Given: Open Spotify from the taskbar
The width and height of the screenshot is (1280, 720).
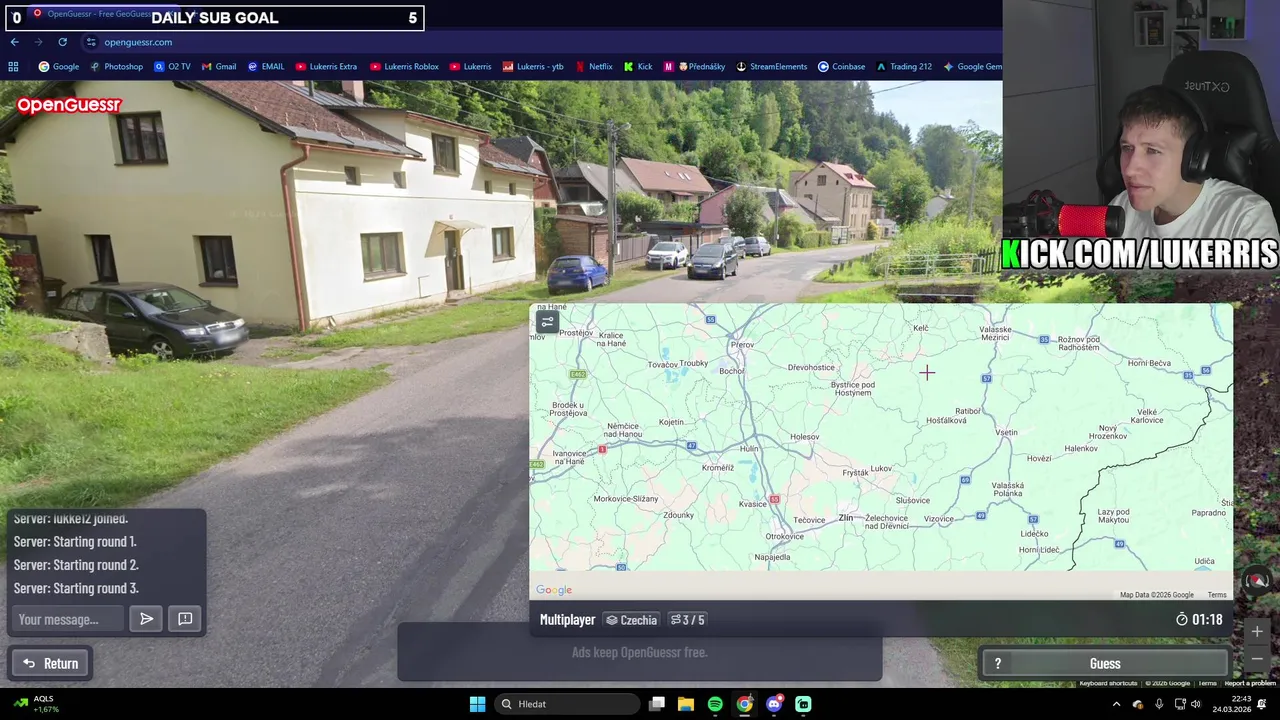Looking at the screenshot, I should click(x=715, y=704).
